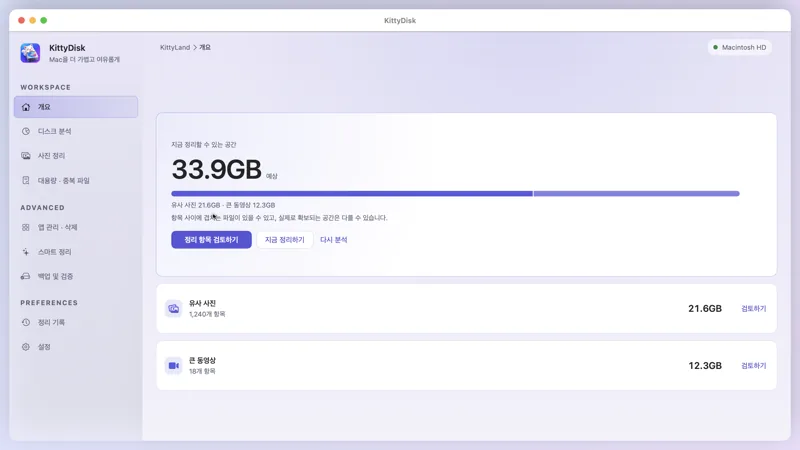Click the 12.3GB size value
The height and width of the screenshot is (450, 800).
(x=705, y=366)
